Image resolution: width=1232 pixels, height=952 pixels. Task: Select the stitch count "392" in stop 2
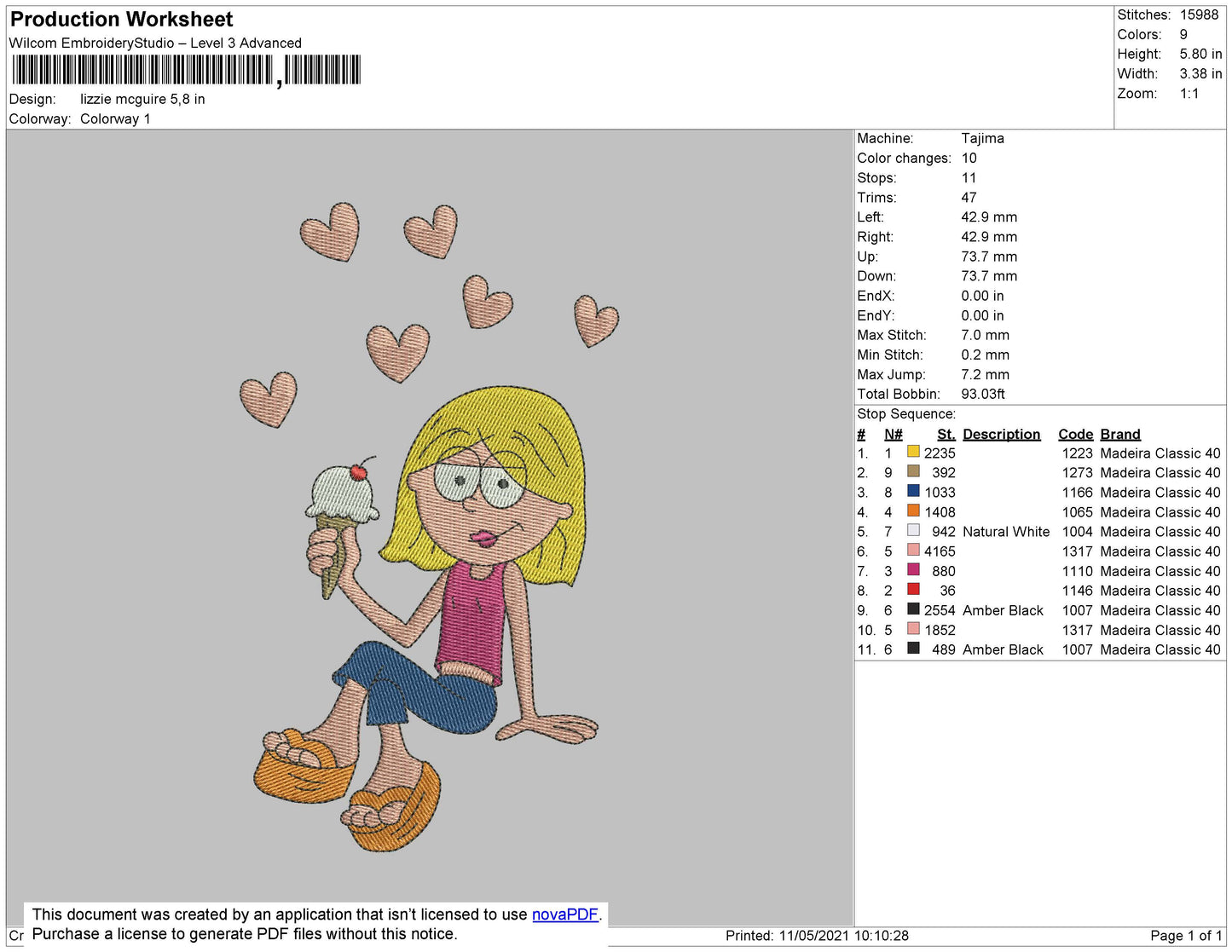[944, 472]
